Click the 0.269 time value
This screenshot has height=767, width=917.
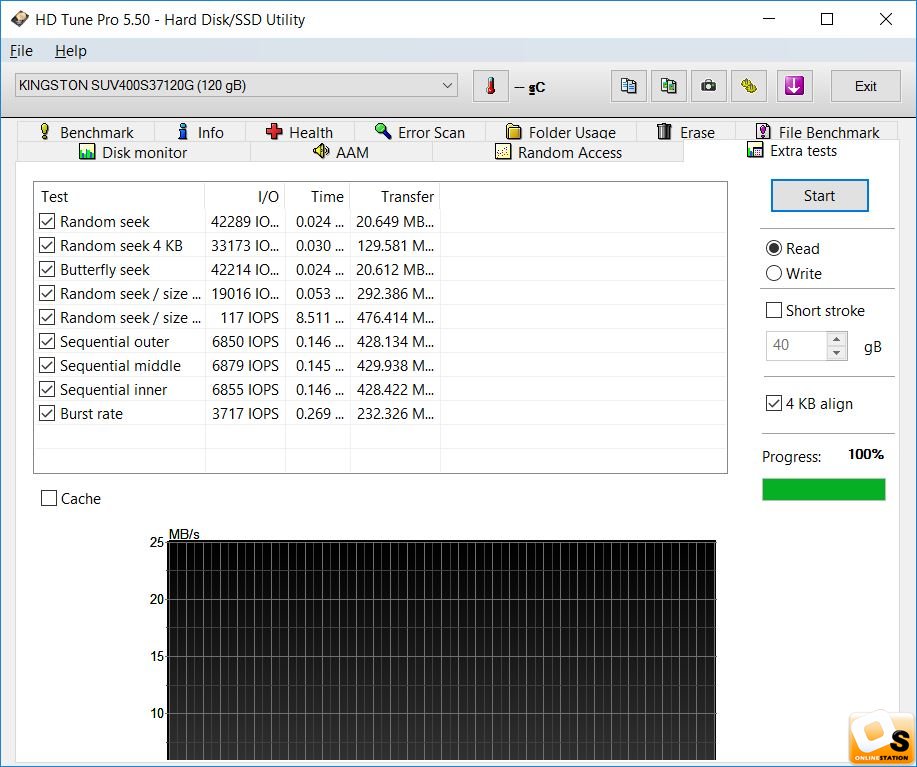coord(318,413)
